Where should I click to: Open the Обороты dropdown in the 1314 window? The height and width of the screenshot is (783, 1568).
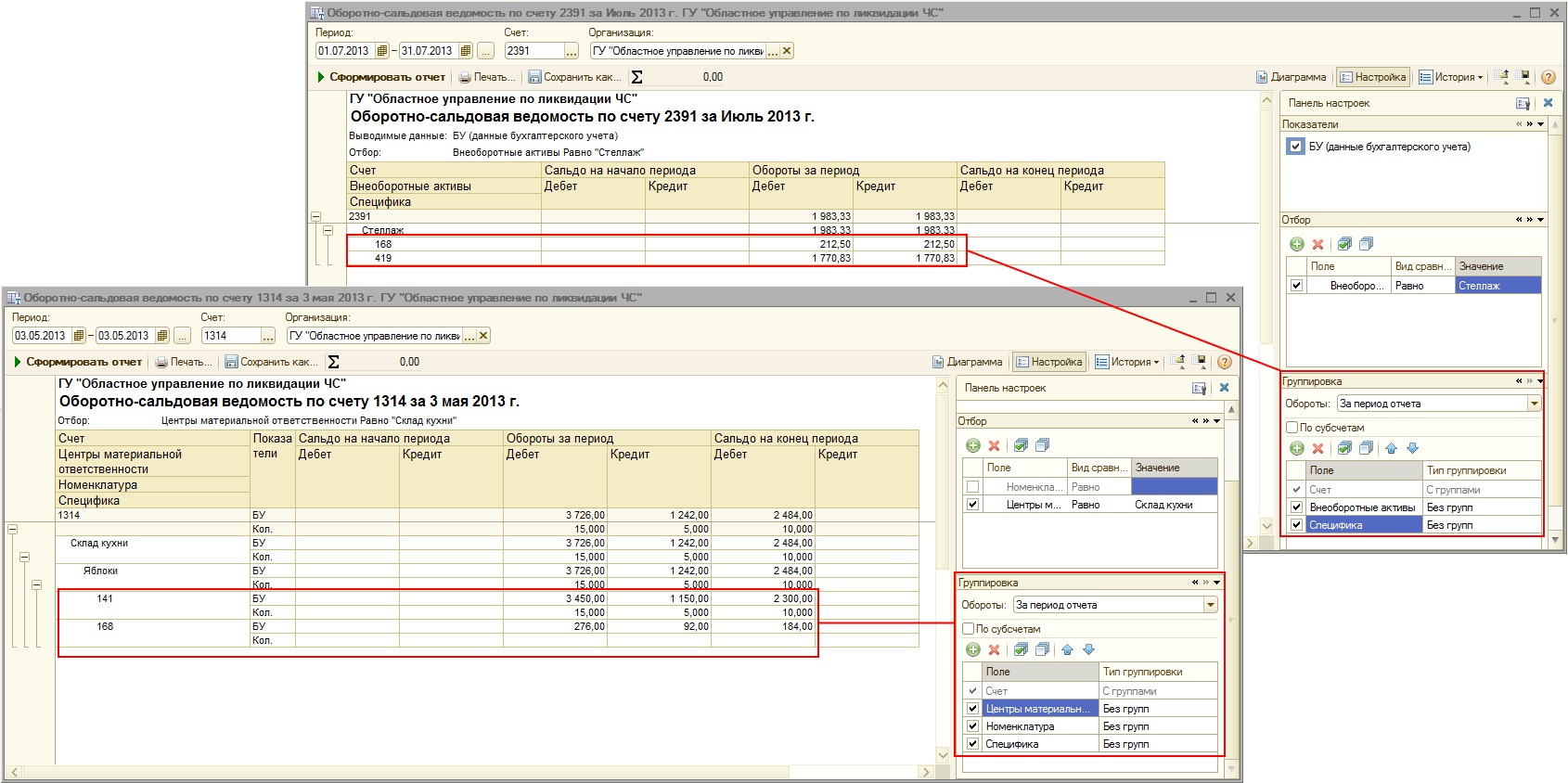1210,605
